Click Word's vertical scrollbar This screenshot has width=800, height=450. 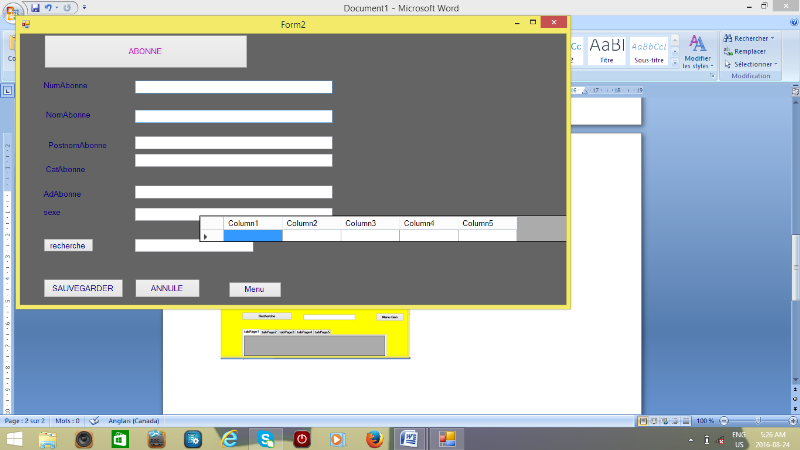(795, 267)
